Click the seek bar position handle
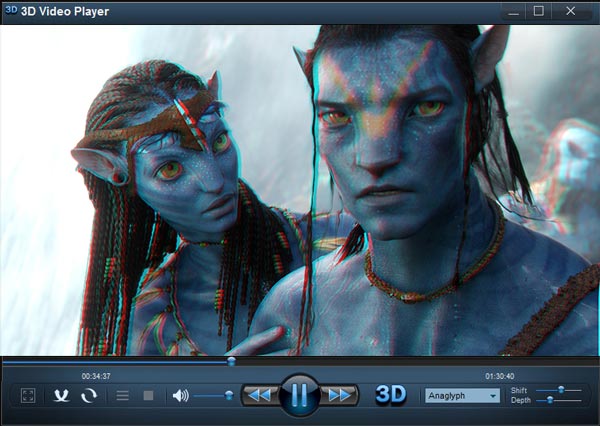The width and height of the screenshot is (600, 426). [x=231, y=361]
